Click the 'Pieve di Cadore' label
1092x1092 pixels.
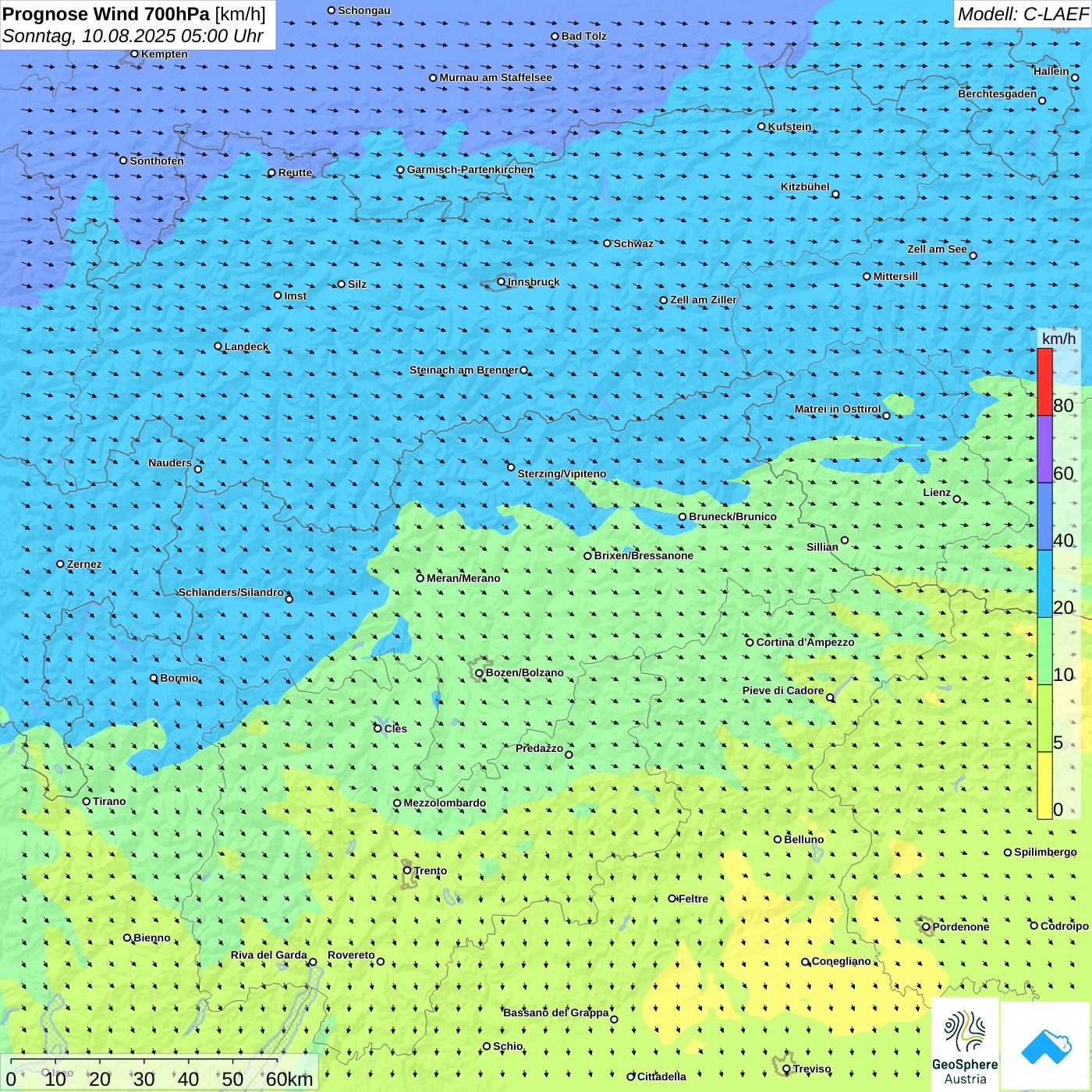pyautogui.click(x=783, y=690)
